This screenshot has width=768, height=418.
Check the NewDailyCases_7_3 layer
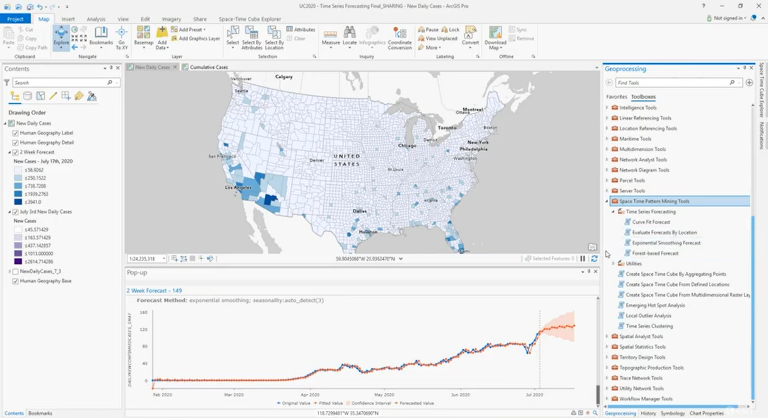click(x=15, y=271)
